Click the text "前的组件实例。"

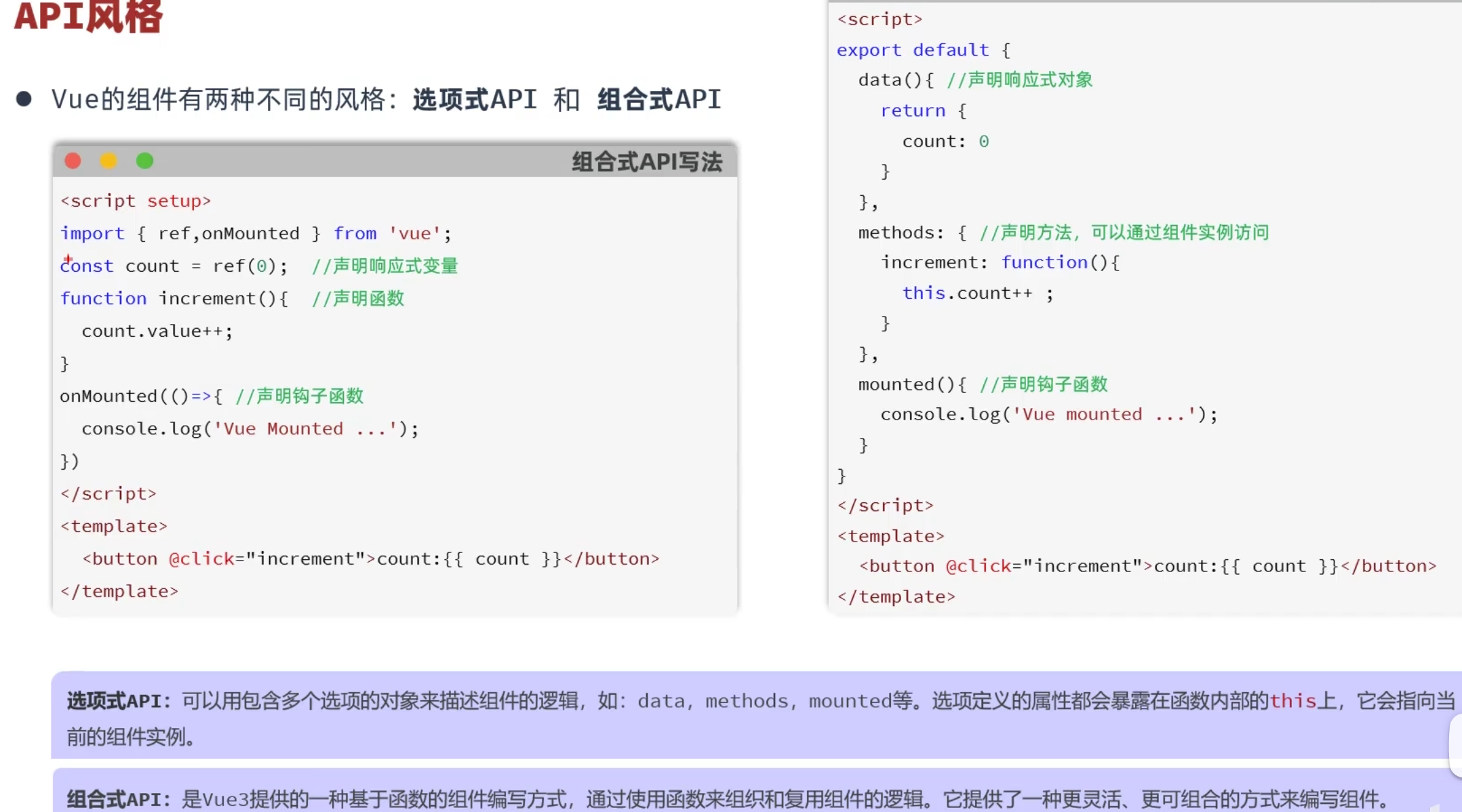point(131,737)
